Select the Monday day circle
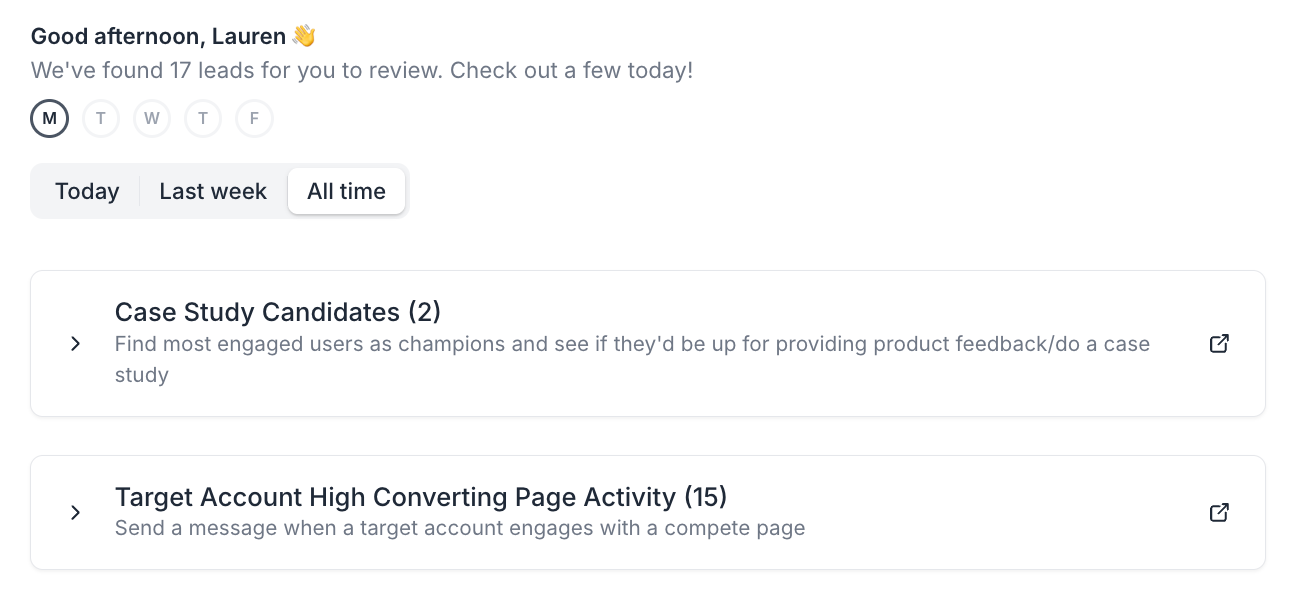The height and width of the screenshot is (608, 1296). click(50, 120)
